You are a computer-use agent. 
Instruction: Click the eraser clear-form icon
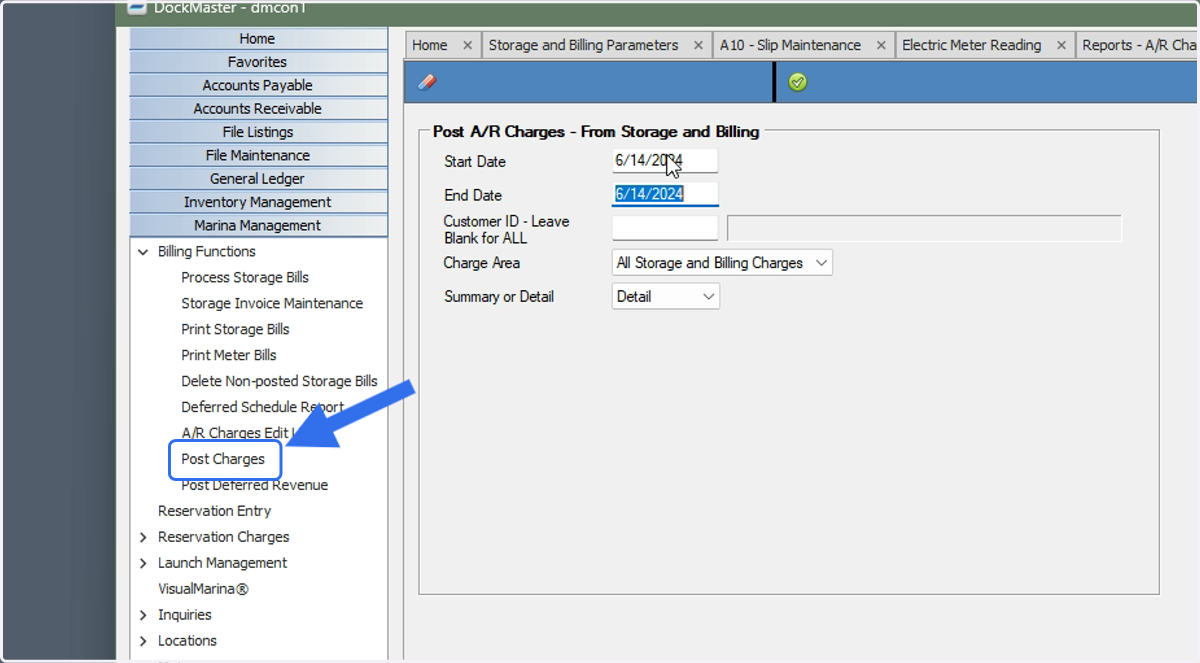click(426, 82)
